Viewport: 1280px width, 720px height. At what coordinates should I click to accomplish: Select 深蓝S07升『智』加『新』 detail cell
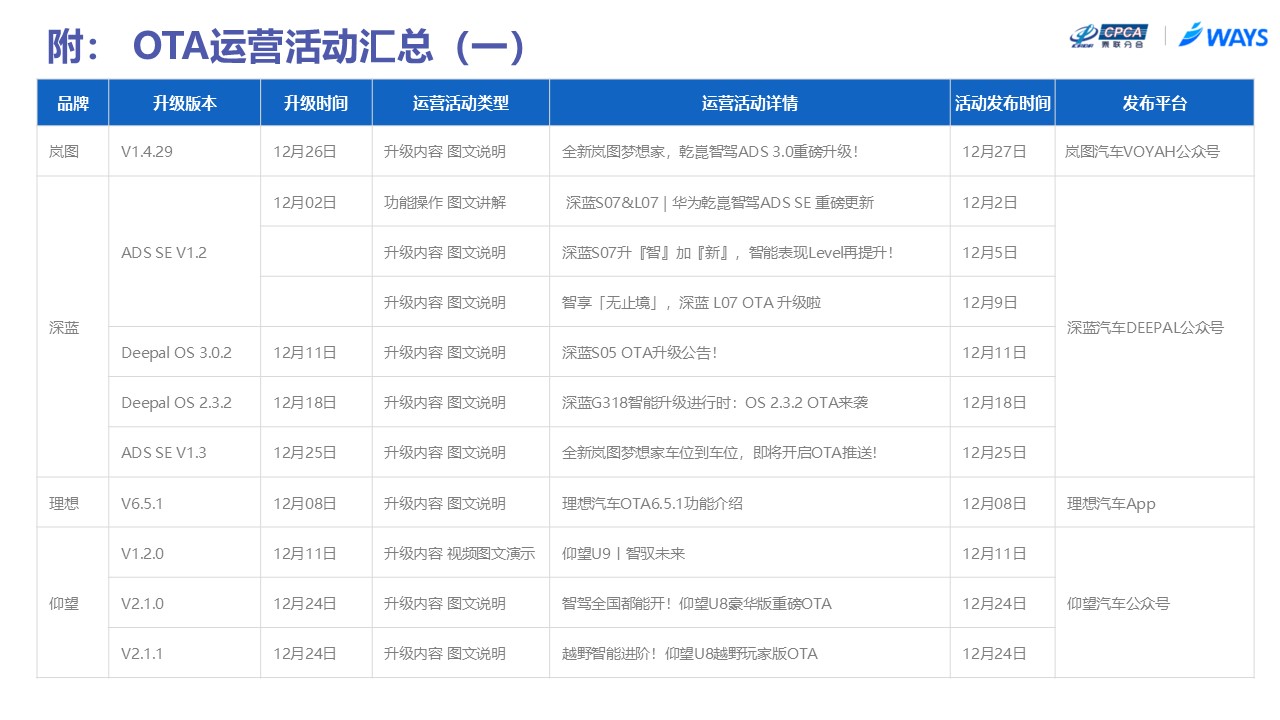pyautogui.click(x=750, y=252)
